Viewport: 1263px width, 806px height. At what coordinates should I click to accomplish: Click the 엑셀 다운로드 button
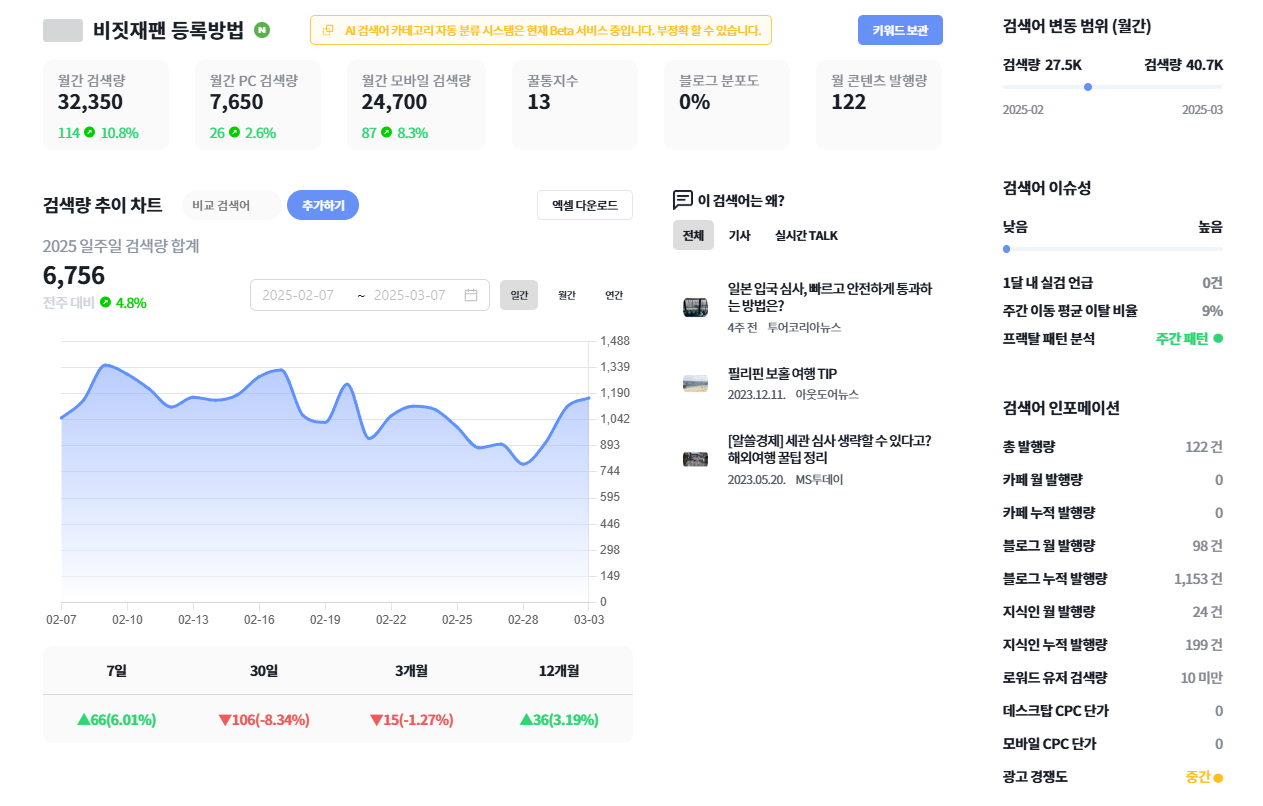(x=585, y=205)
